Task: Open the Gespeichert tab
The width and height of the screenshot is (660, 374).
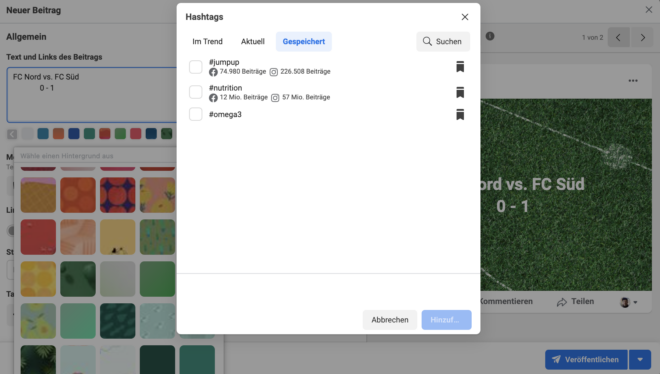Action: pos(303,41)
